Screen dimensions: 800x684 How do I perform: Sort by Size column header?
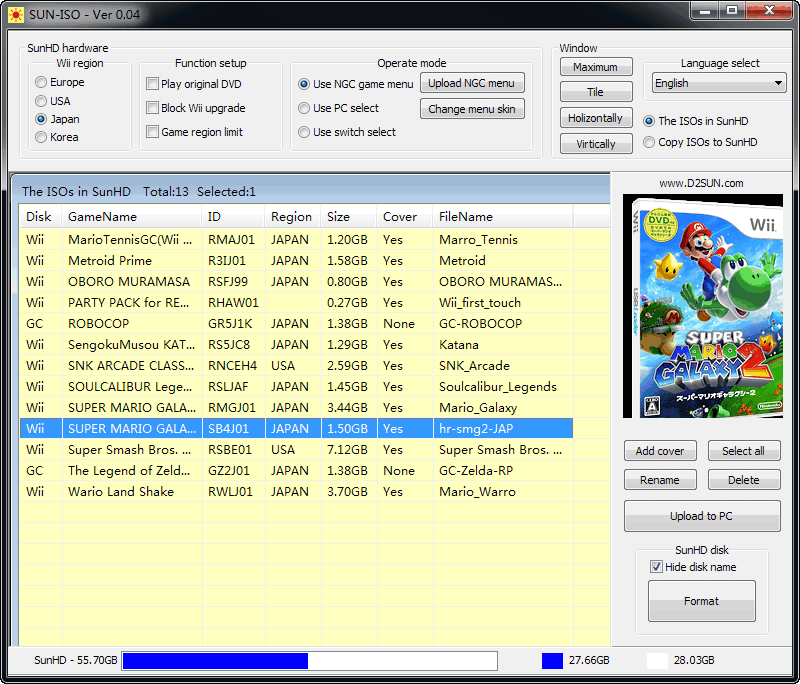coord(348,217)
